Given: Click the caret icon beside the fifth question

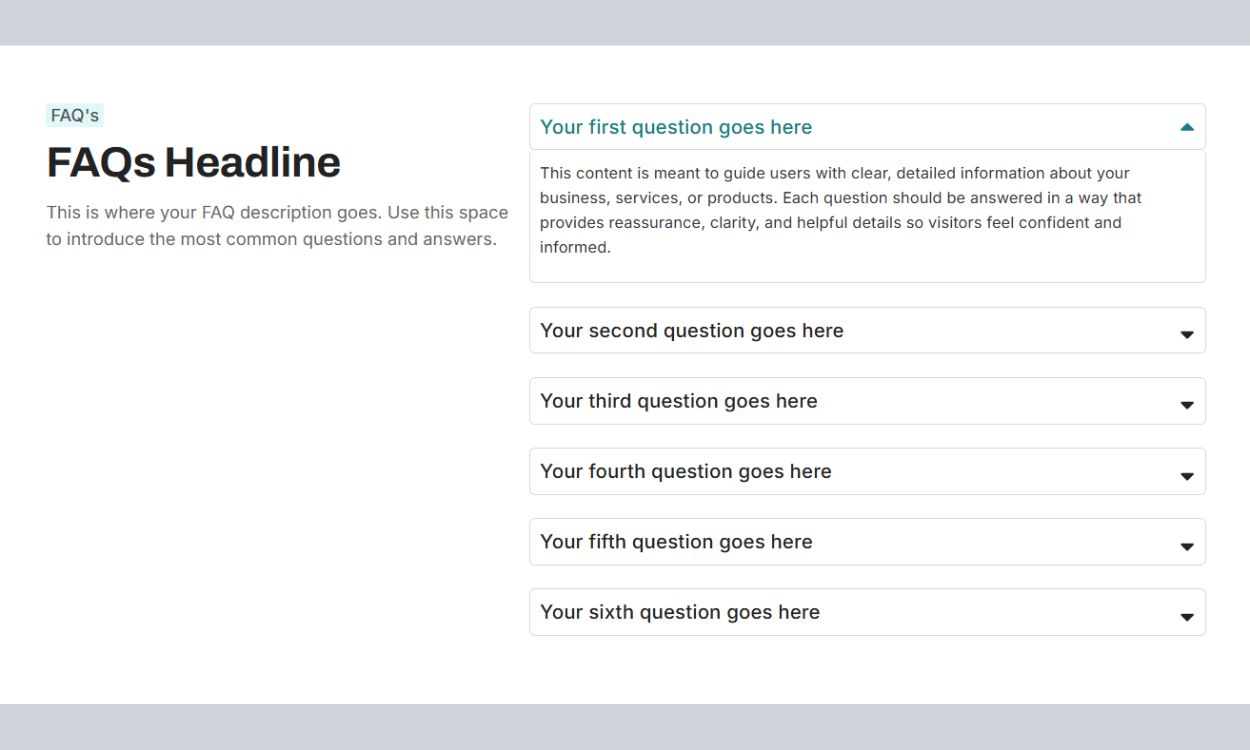Looking at the screenshot, I should tap(1187, 546).
